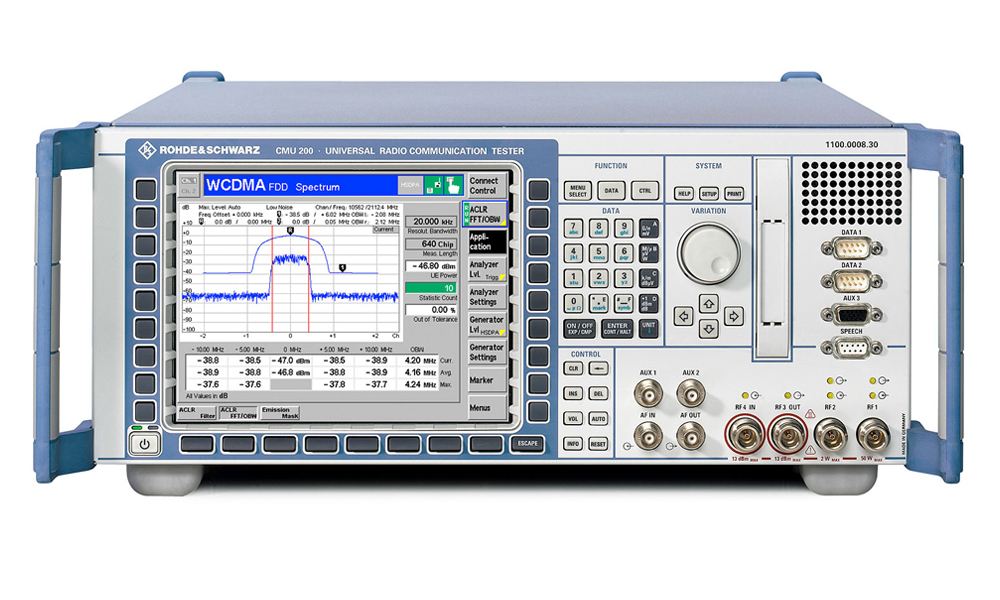Screen dimensions: 1000x600
Task: Click the Variation rotary knob
Action: pyautogui.click(x=709, y=253)
